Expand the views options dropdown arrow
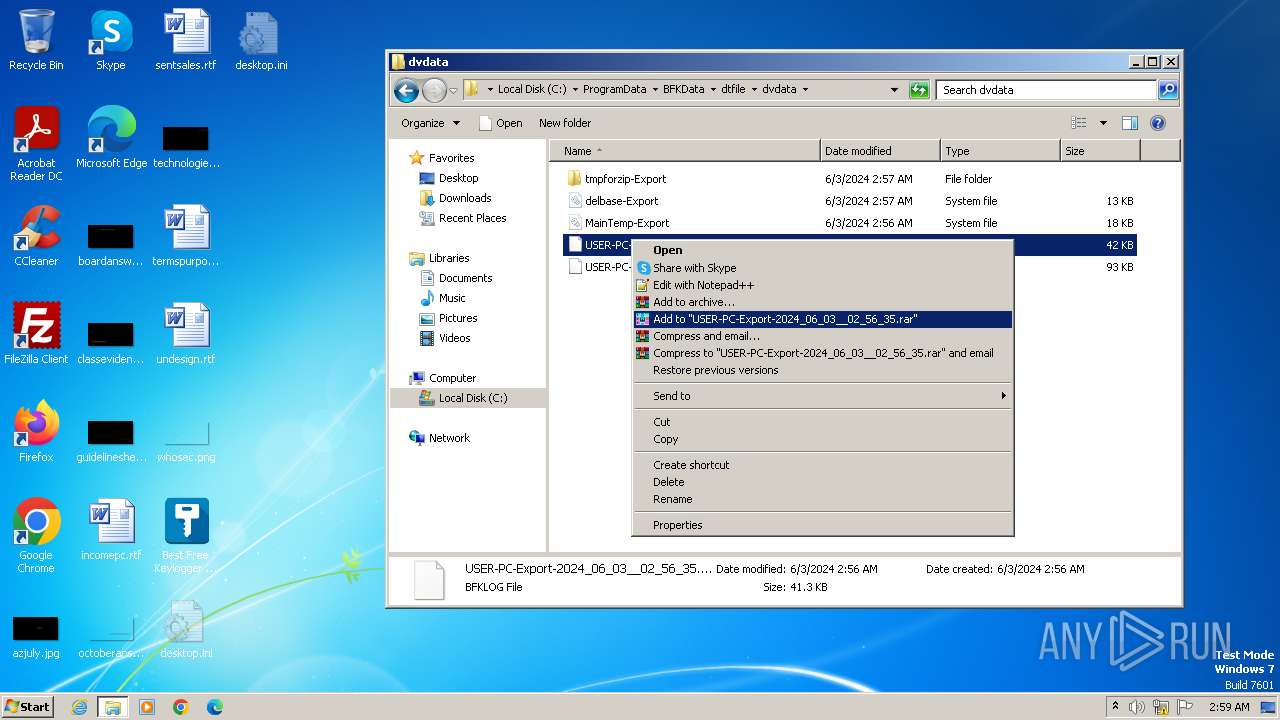 [x=1103, y=123]
